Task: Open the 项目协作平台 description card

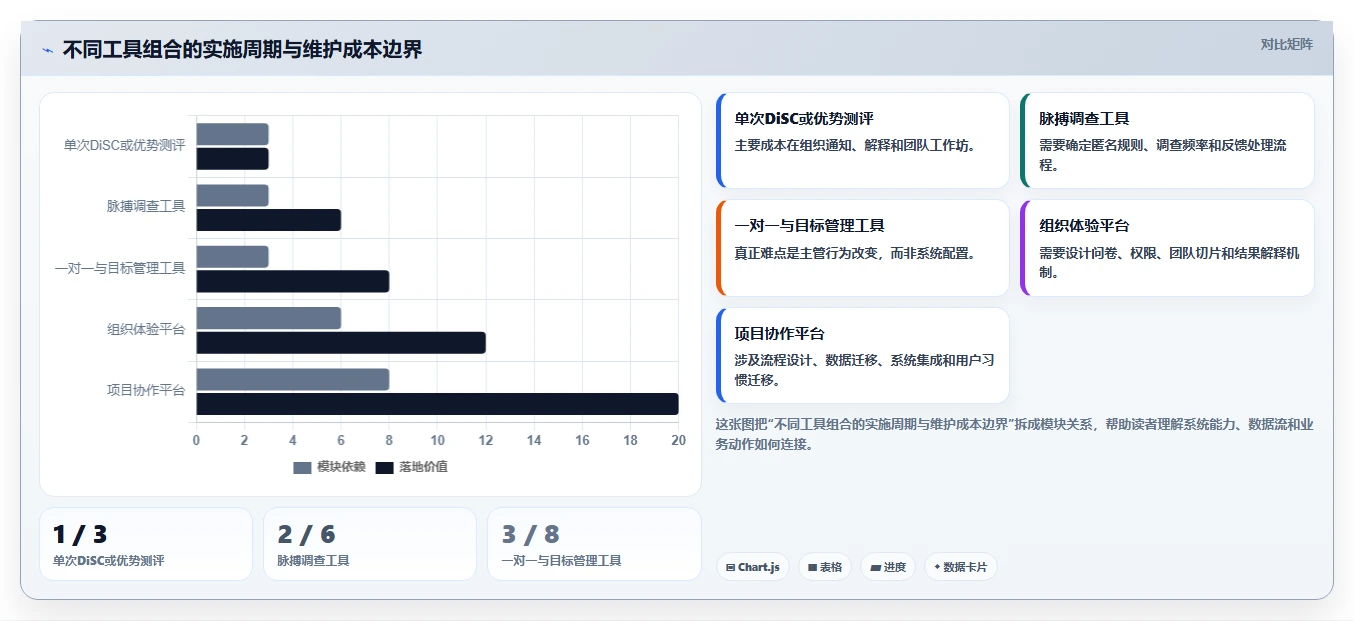Action: [x=863, y=355]
